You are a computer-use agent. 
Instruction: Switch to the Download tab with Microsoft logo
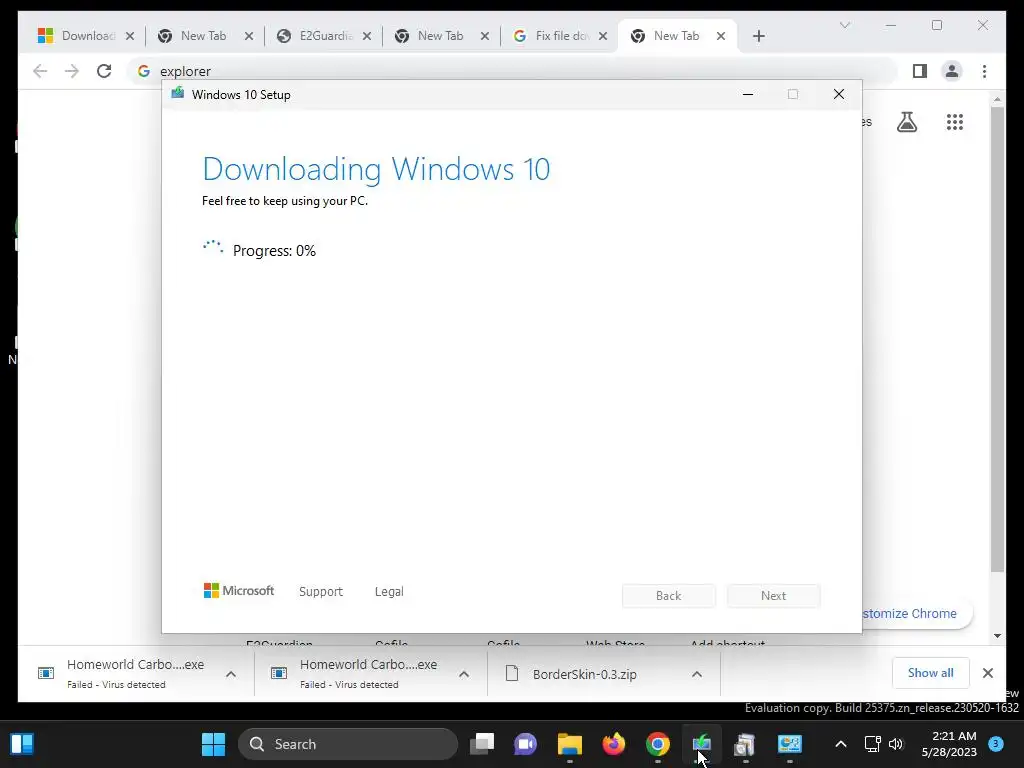[76, 36]
